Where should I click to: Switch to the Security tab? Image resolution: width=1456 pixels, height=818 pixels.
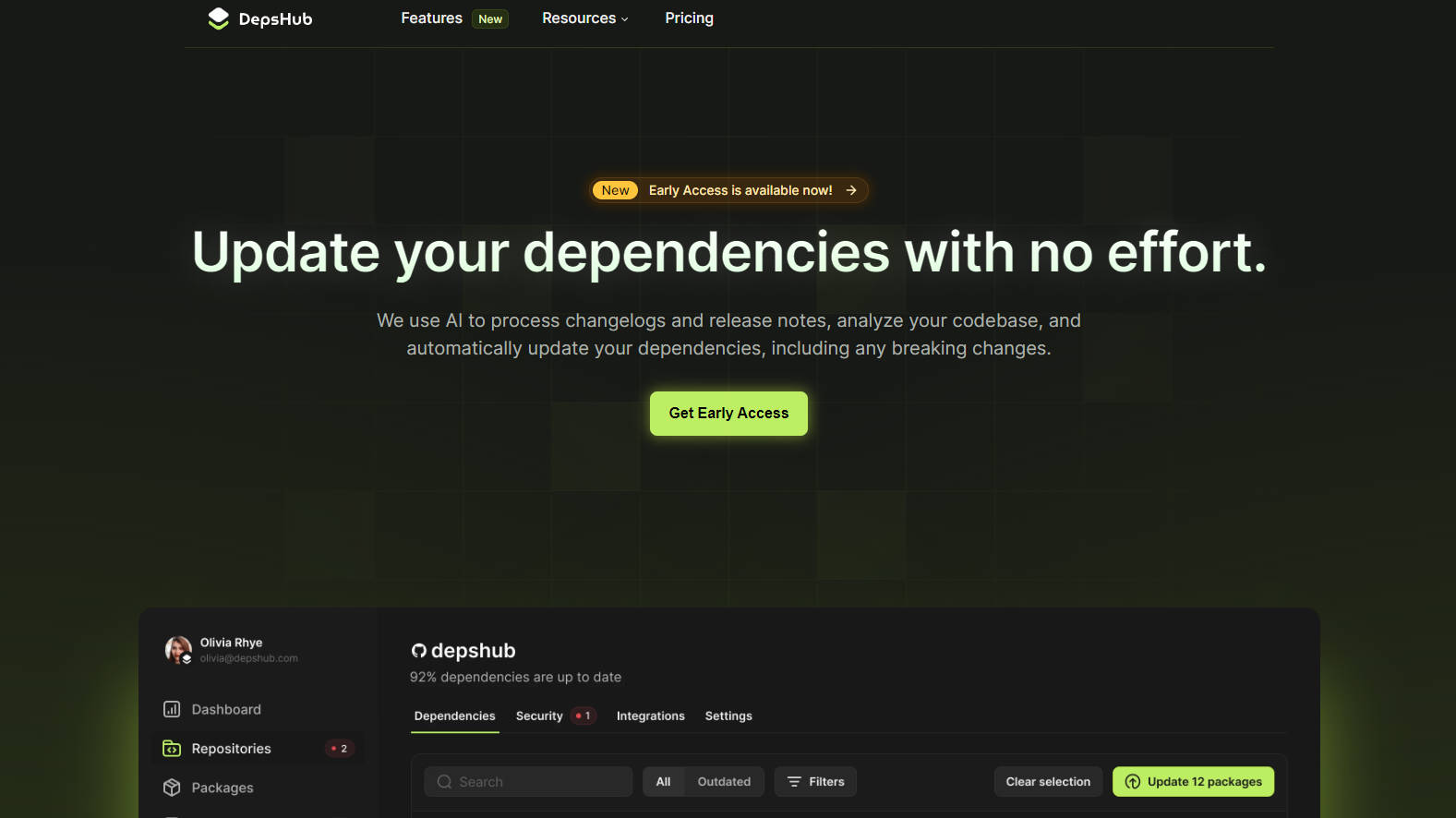pyautogui.click(x=539, y=716)
